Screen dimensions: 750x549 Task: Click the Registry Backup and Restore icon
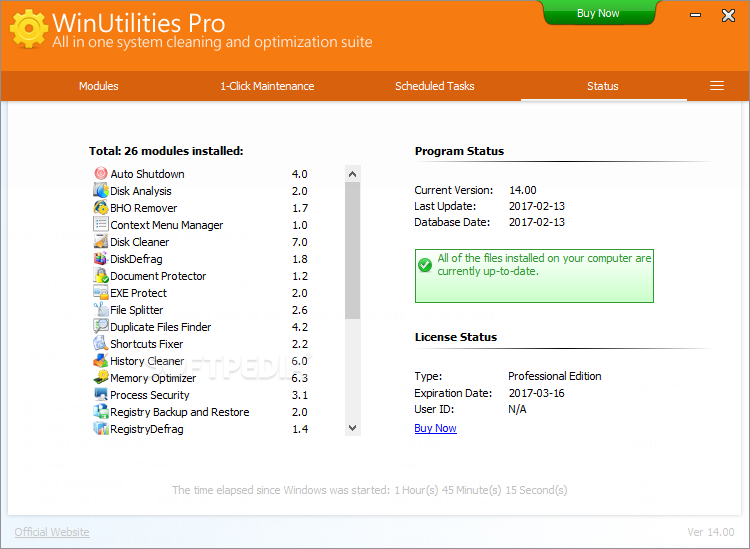click(100, 411)
